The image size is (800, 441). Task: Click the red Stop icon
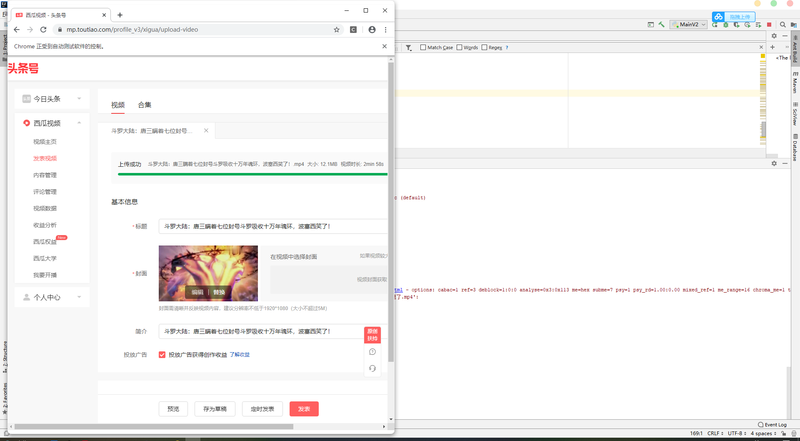pyautogui.click(x=769, y=24)
